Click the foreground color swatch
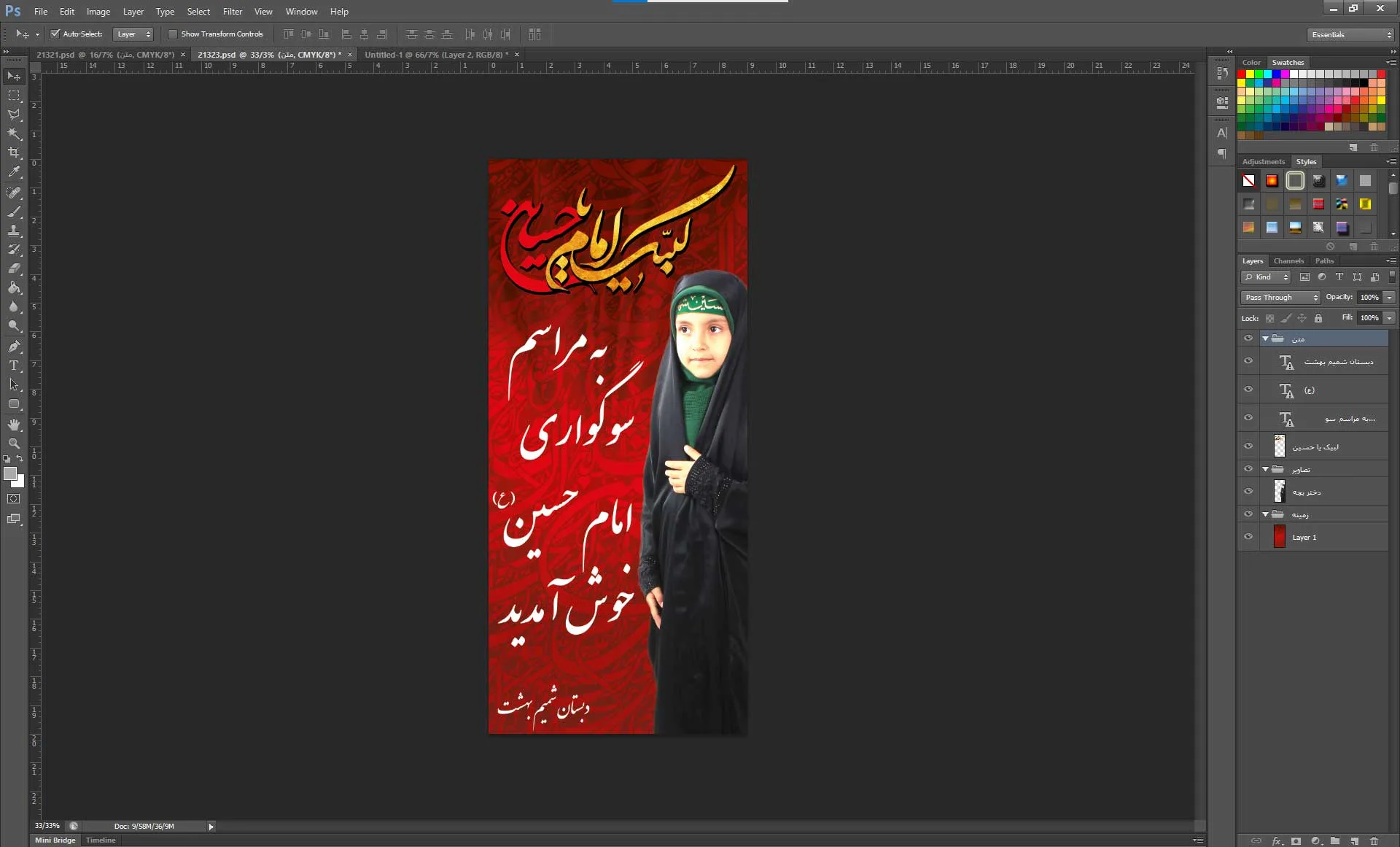Viewport: 1400px width, 847px height. click(x=10, y=474)
